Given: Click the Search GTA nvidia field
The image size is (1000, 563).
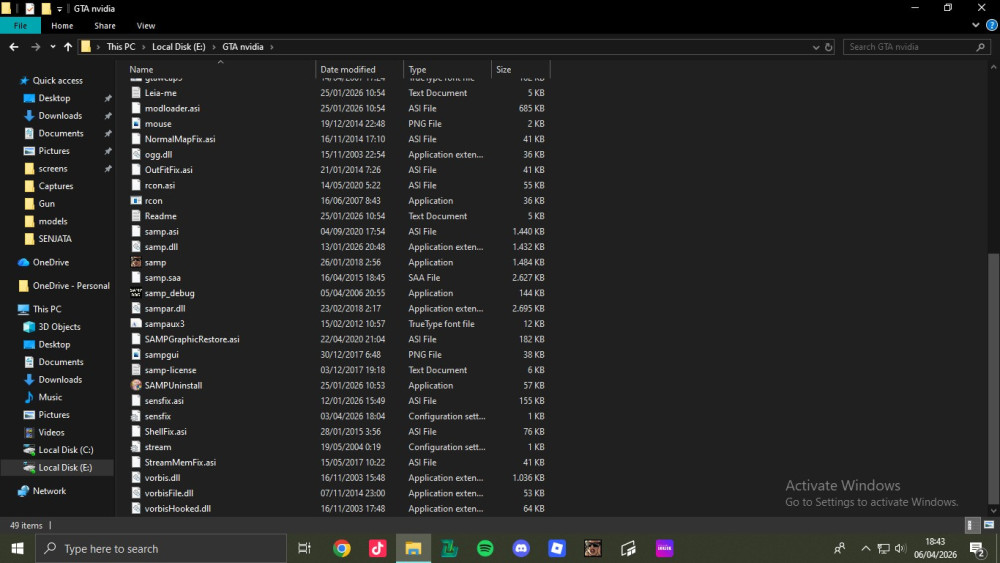Looking at the screenshot, I should (x=916, y=47).
